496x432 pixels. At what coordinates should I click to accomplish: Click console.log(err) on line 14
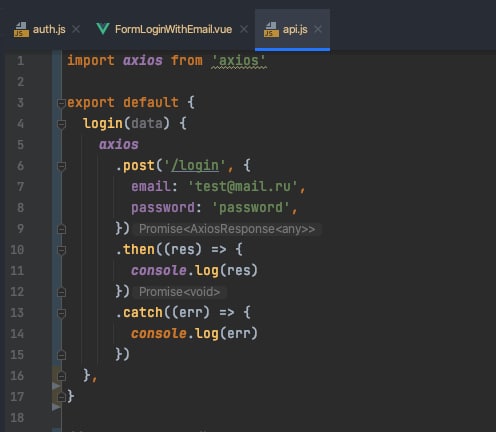click(x=194, y=334)
